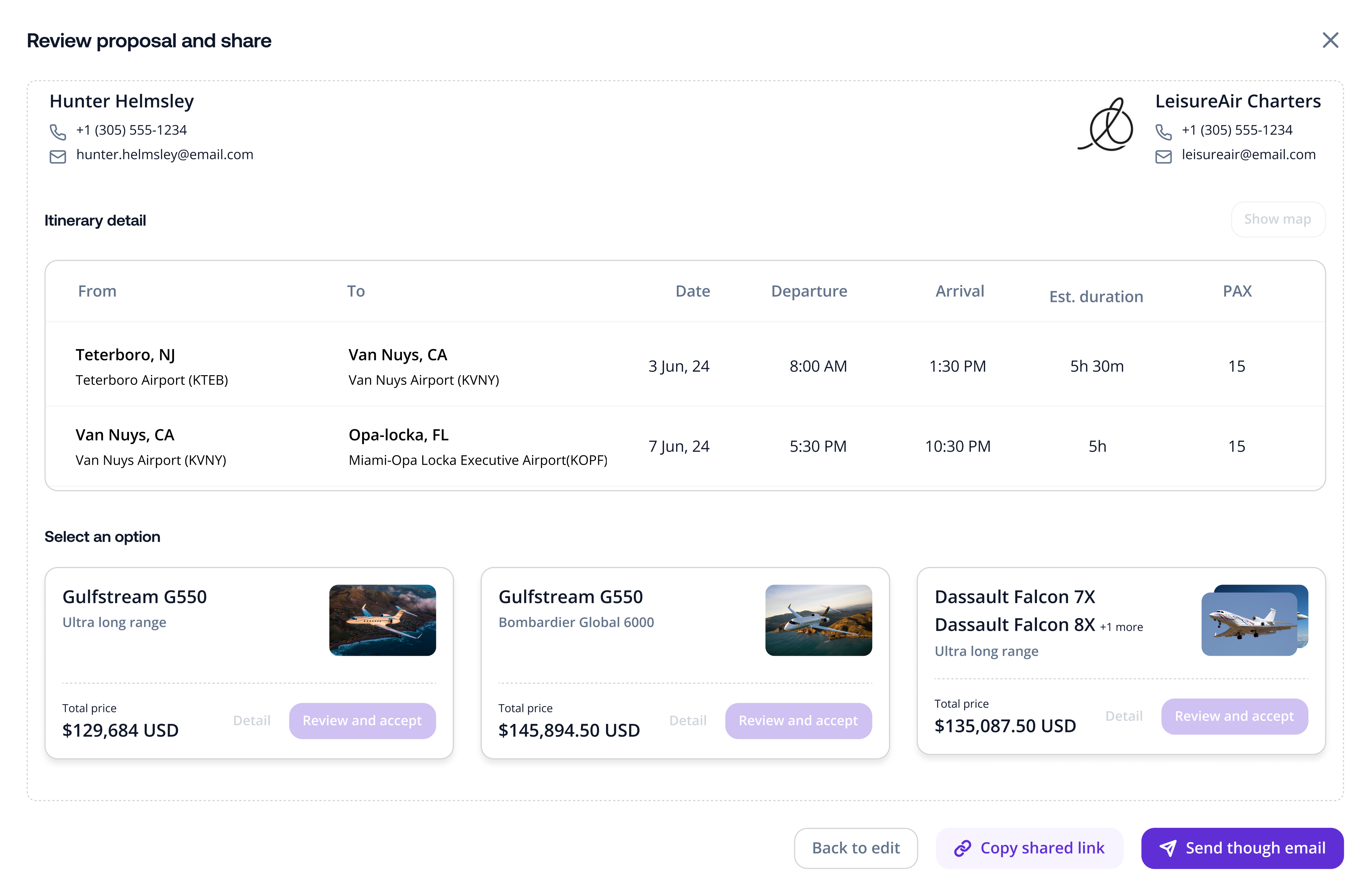
Task: Click leisureair@email.com address
Action: (1249, 154)
